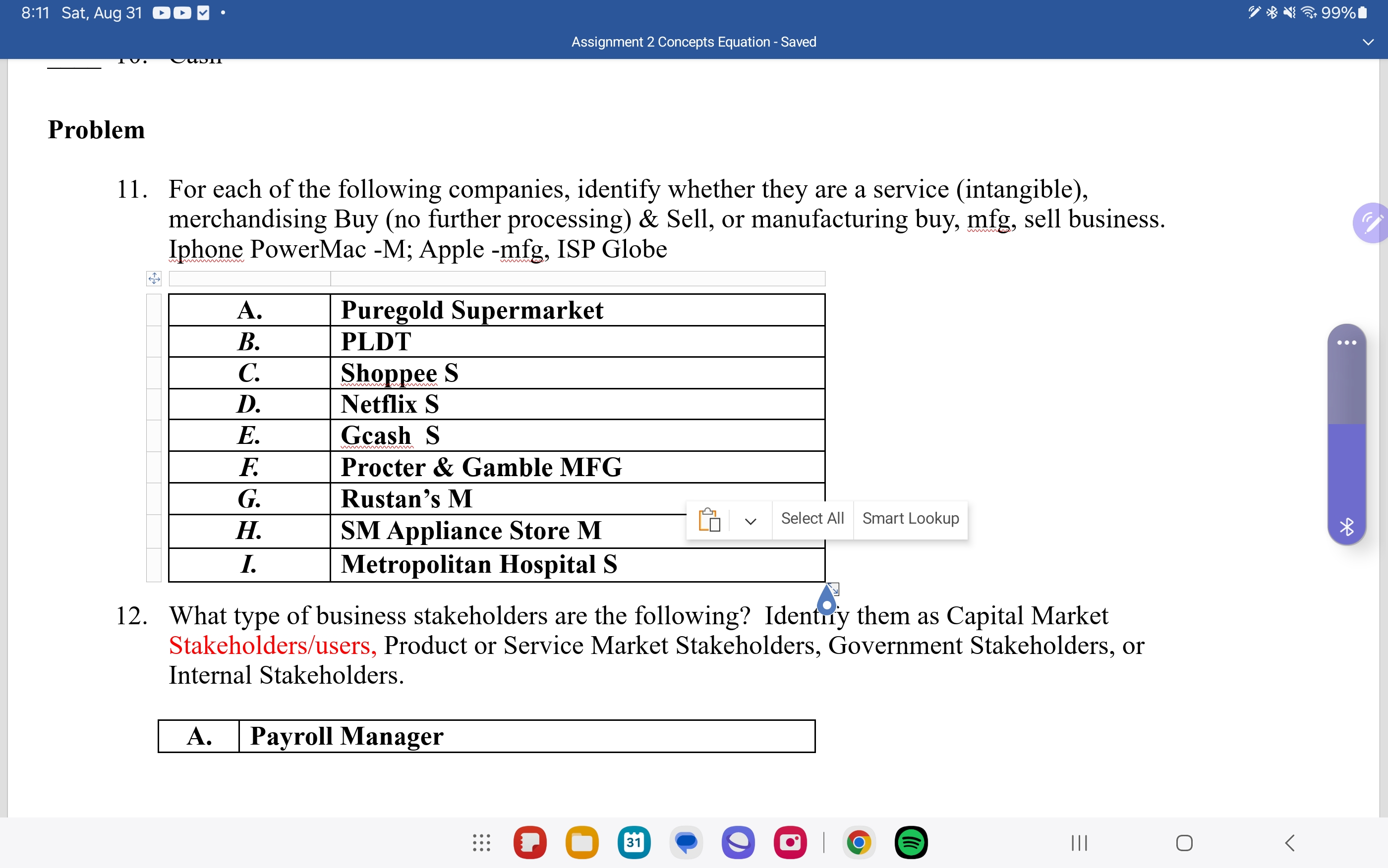Tap the back navigation button

(x=1289, y=843)
